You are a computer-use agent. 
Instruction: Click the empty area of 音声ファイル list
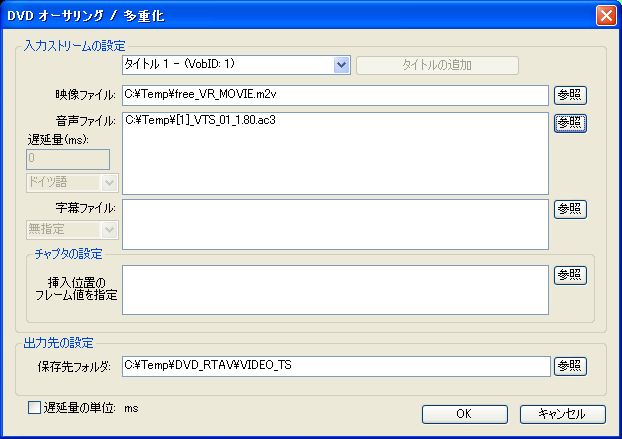coord(336,165)
